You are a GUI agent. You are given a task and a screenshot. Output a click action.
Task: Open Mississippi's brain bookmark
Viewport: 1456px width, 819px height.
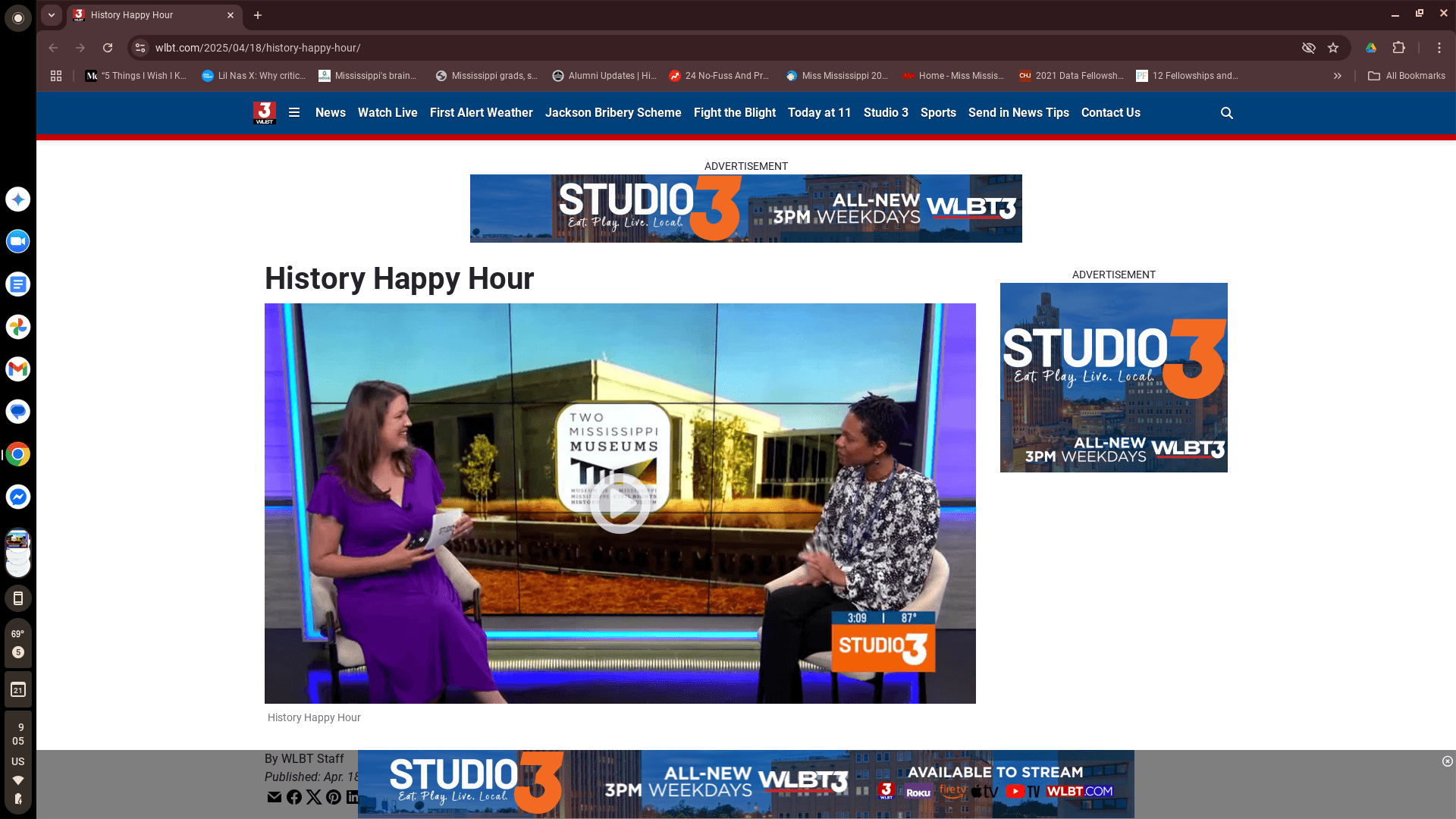point(367,76)
